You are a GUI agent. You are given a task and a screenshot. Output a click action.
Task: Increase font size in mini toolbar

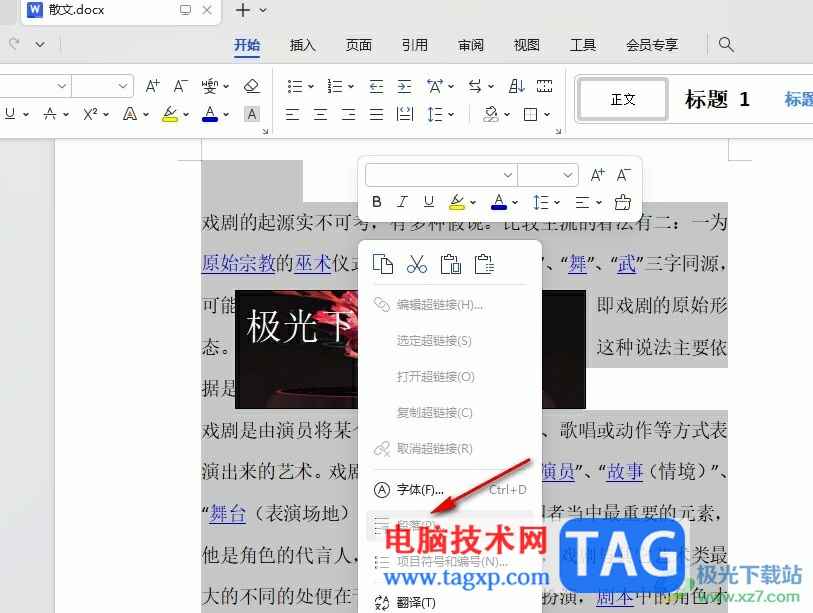pyautogui.click(x=597, y=175)
